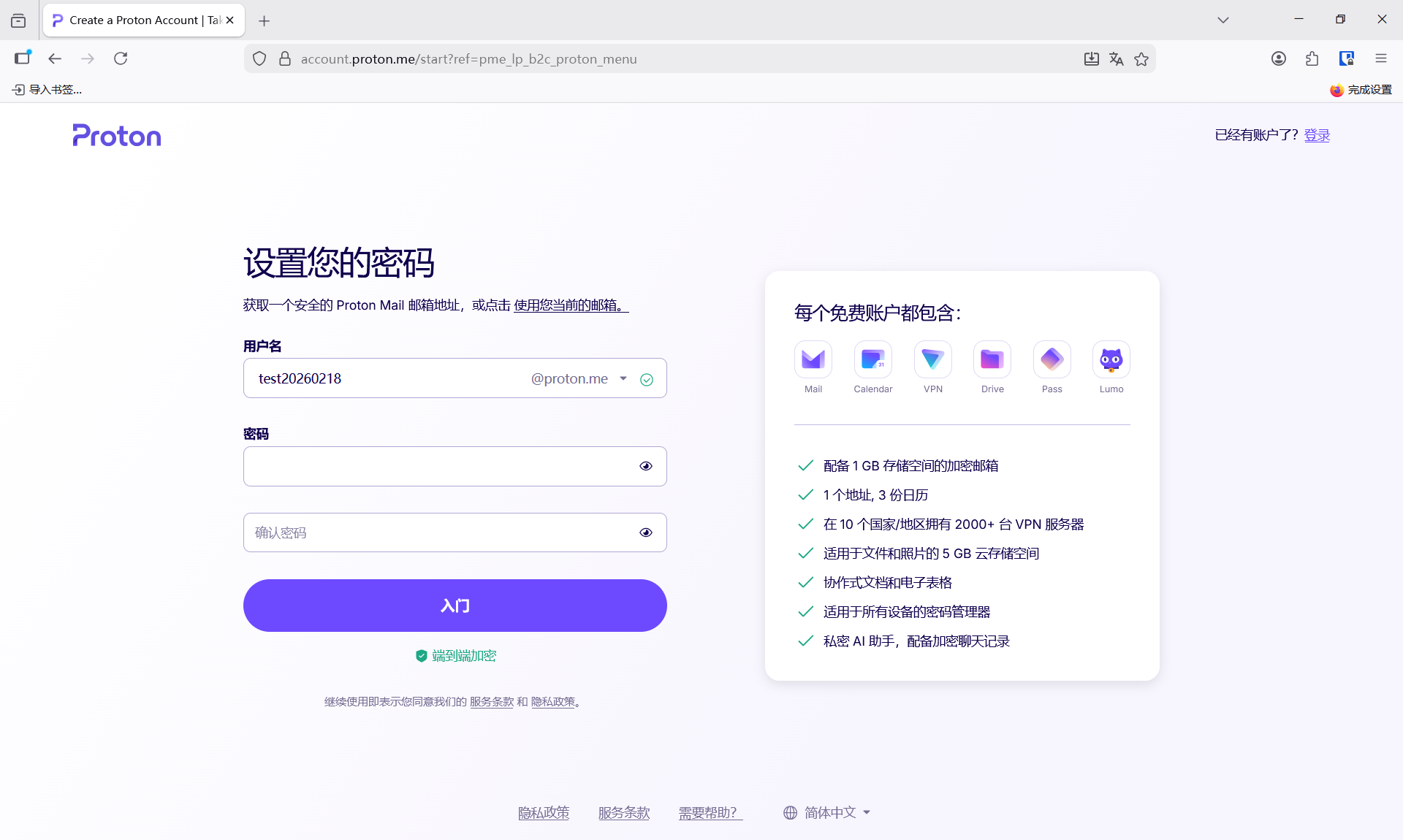This screenshot has width=1403, height=840.
Task: Reveal confirm password with the eye toggle
Action: (x=645, y=532)
